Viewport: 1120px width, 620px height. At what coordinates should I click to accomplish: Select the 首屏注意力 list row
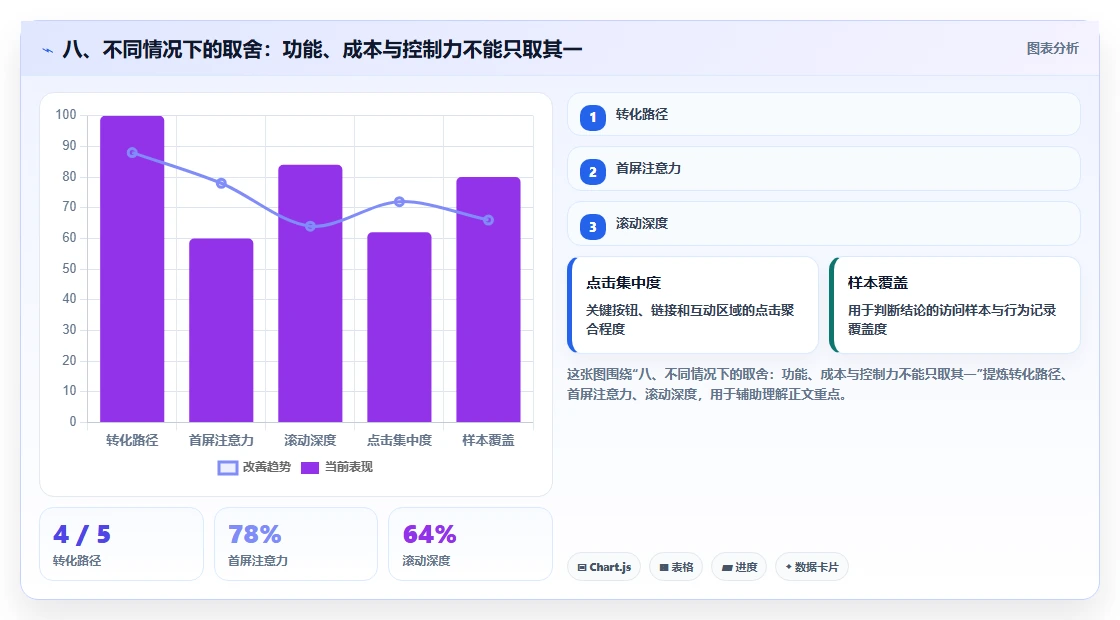pyautogui.click(x=824, y=169)
